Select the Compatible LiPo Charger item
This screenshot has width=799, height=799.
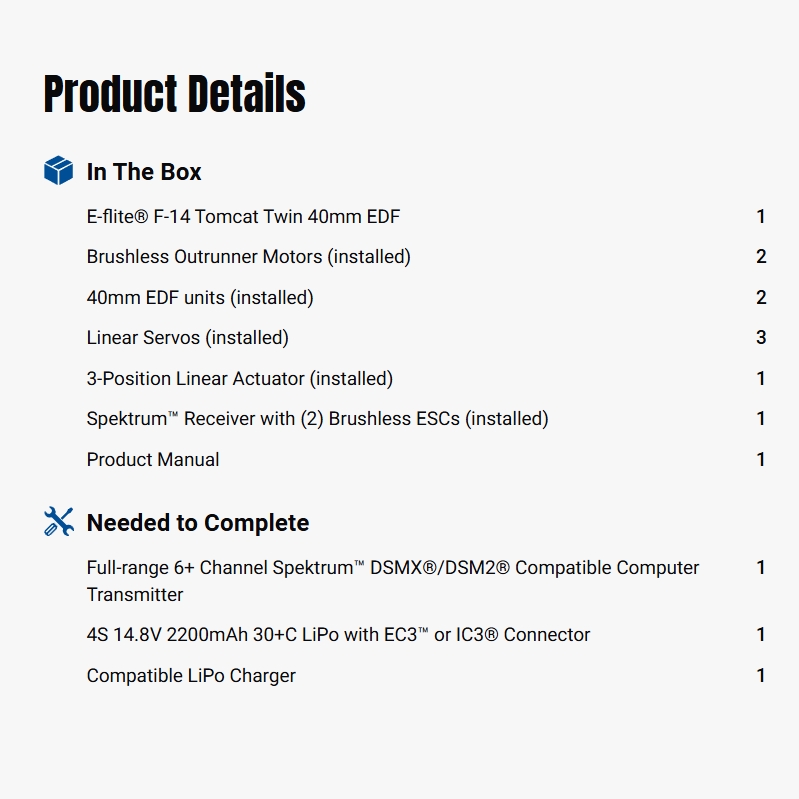tap(191, 675)
